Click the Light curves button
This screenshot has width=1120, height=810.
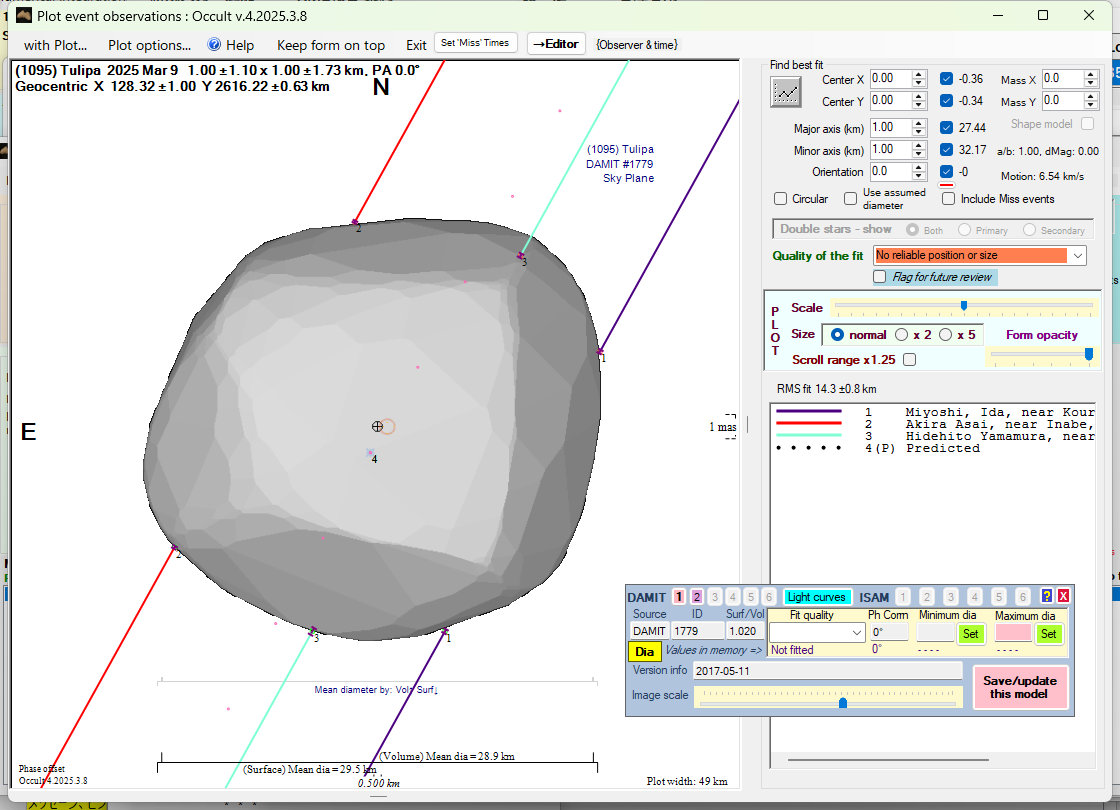(817, 597)
